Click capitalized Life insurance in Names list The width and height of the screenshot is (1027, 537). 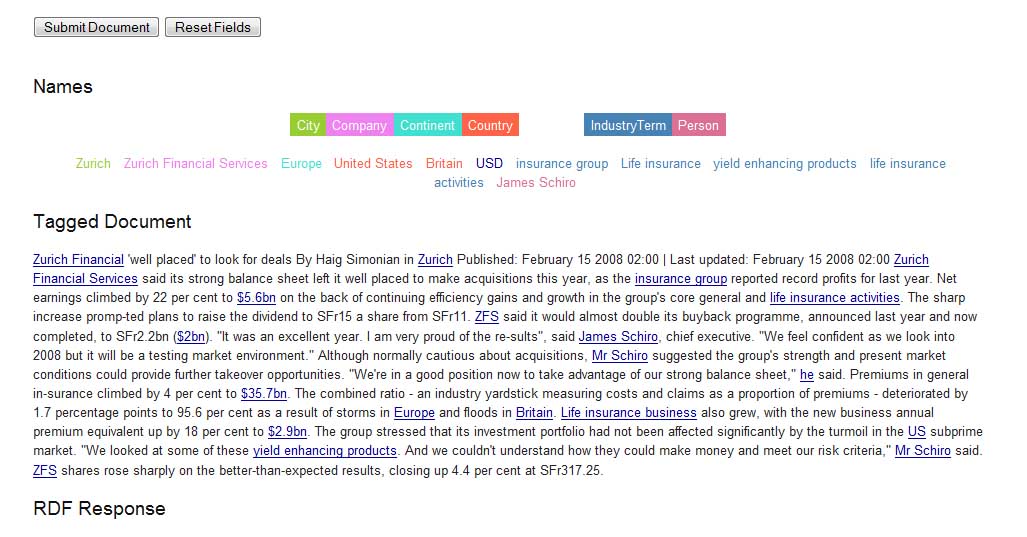tap(660, 163)
